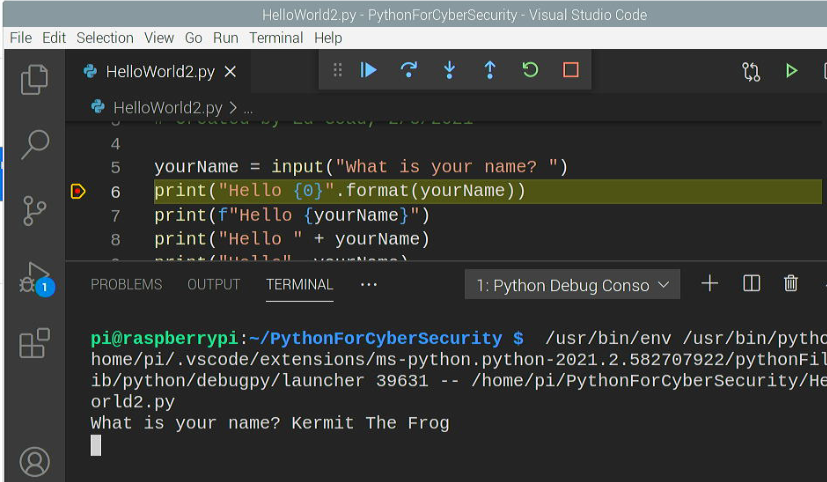
Task: Click 'What is your name? Kermit The Frog' output
Action: coord(270,423)
